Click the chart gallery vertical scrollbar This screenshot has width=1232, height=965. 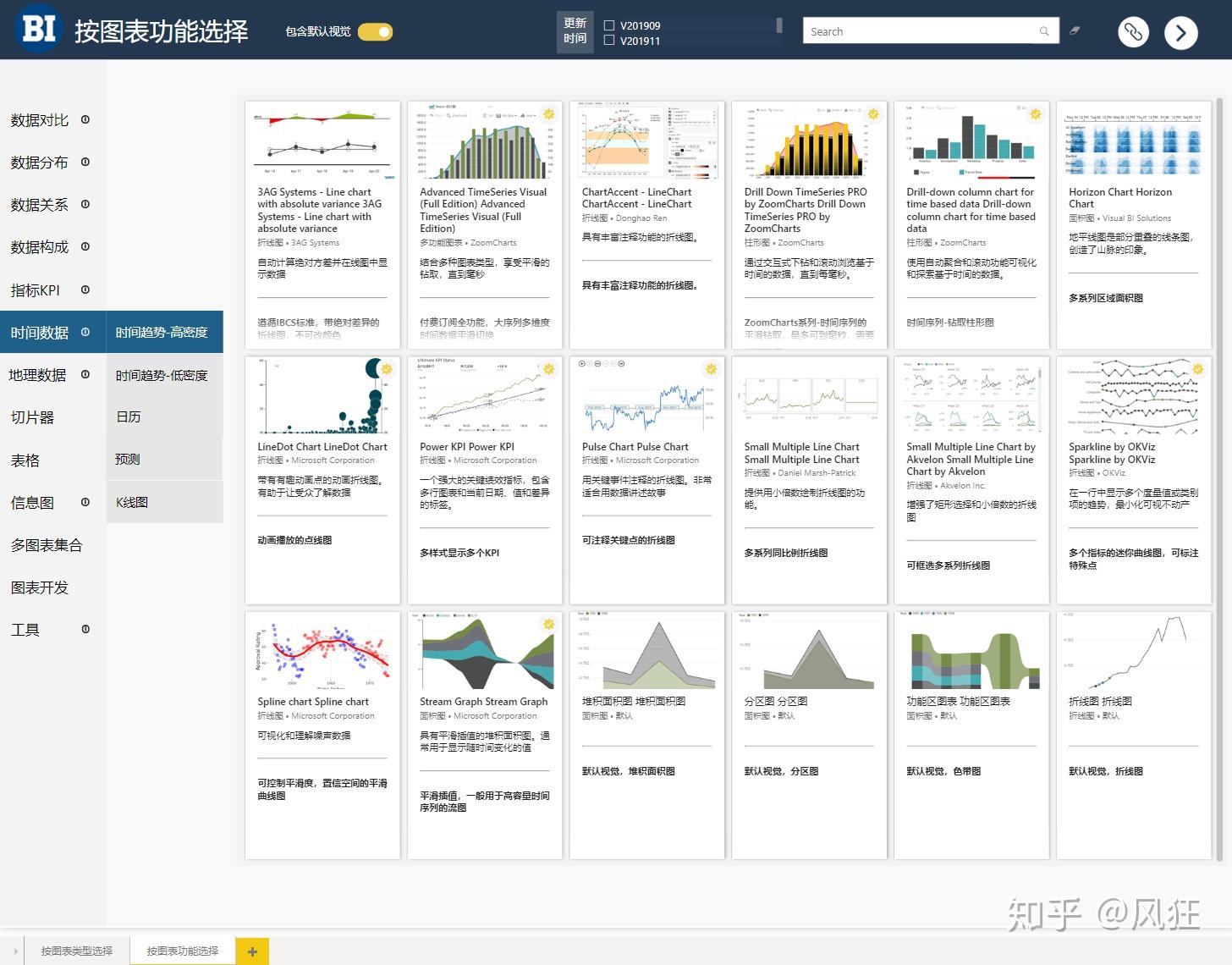click(1219, 478)
